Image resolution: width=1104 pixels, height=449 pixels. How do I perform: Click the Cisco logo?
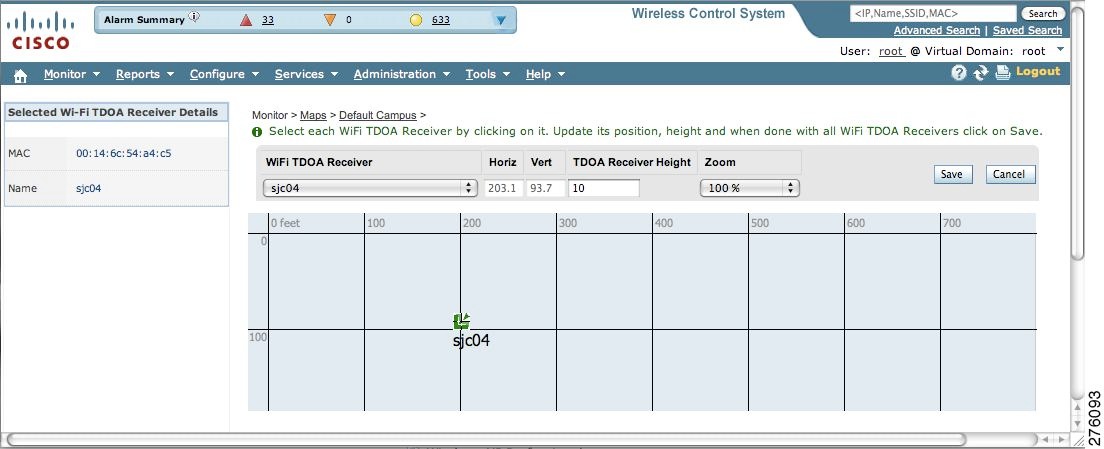[41, 31]
